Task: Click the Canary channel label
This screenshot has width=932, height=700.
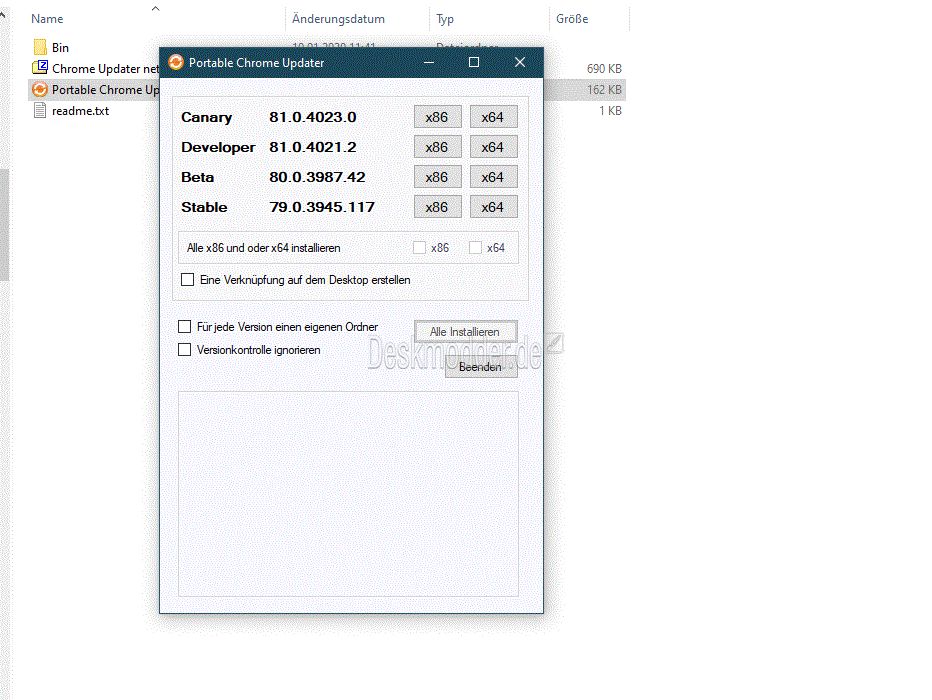Action: click(206, 118)
